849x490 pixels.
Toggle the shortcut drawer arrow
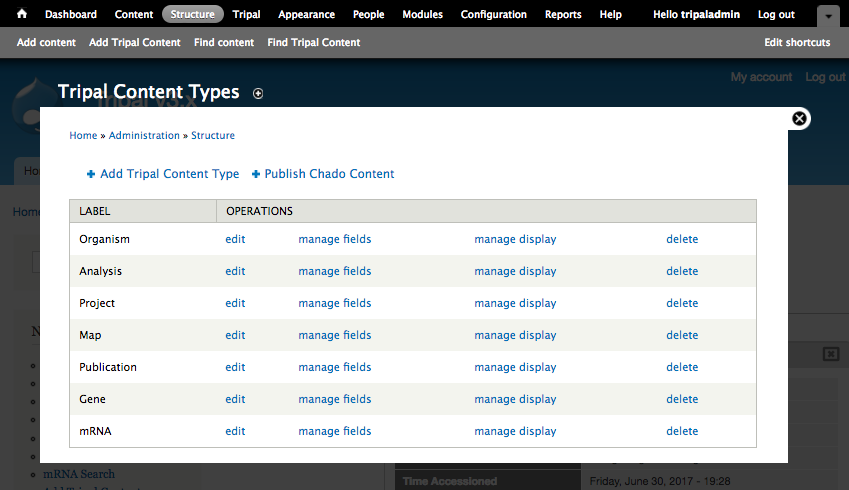pos(828,17)
